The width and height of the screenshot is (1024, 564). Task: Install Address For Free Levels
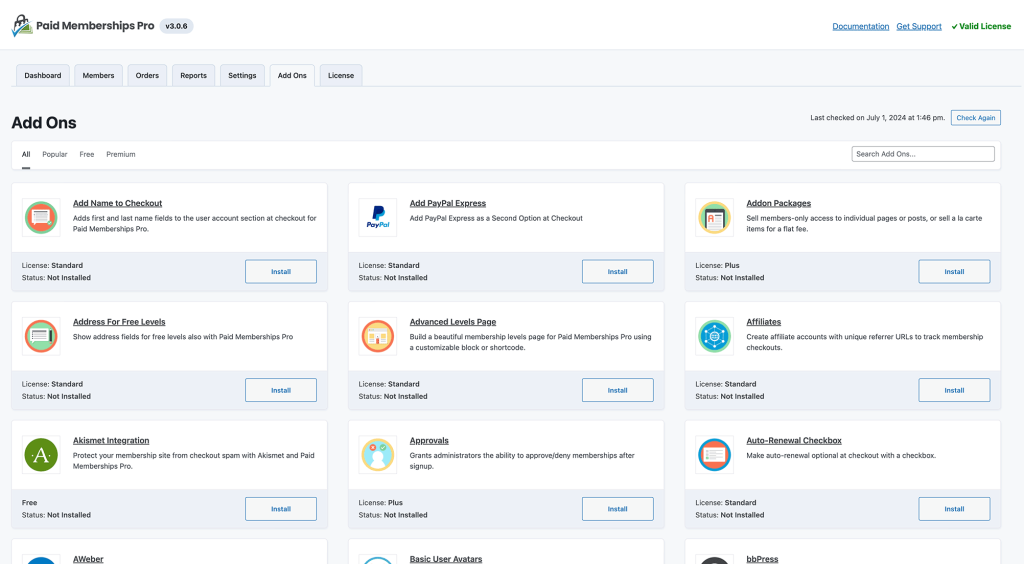coord(281,390)
